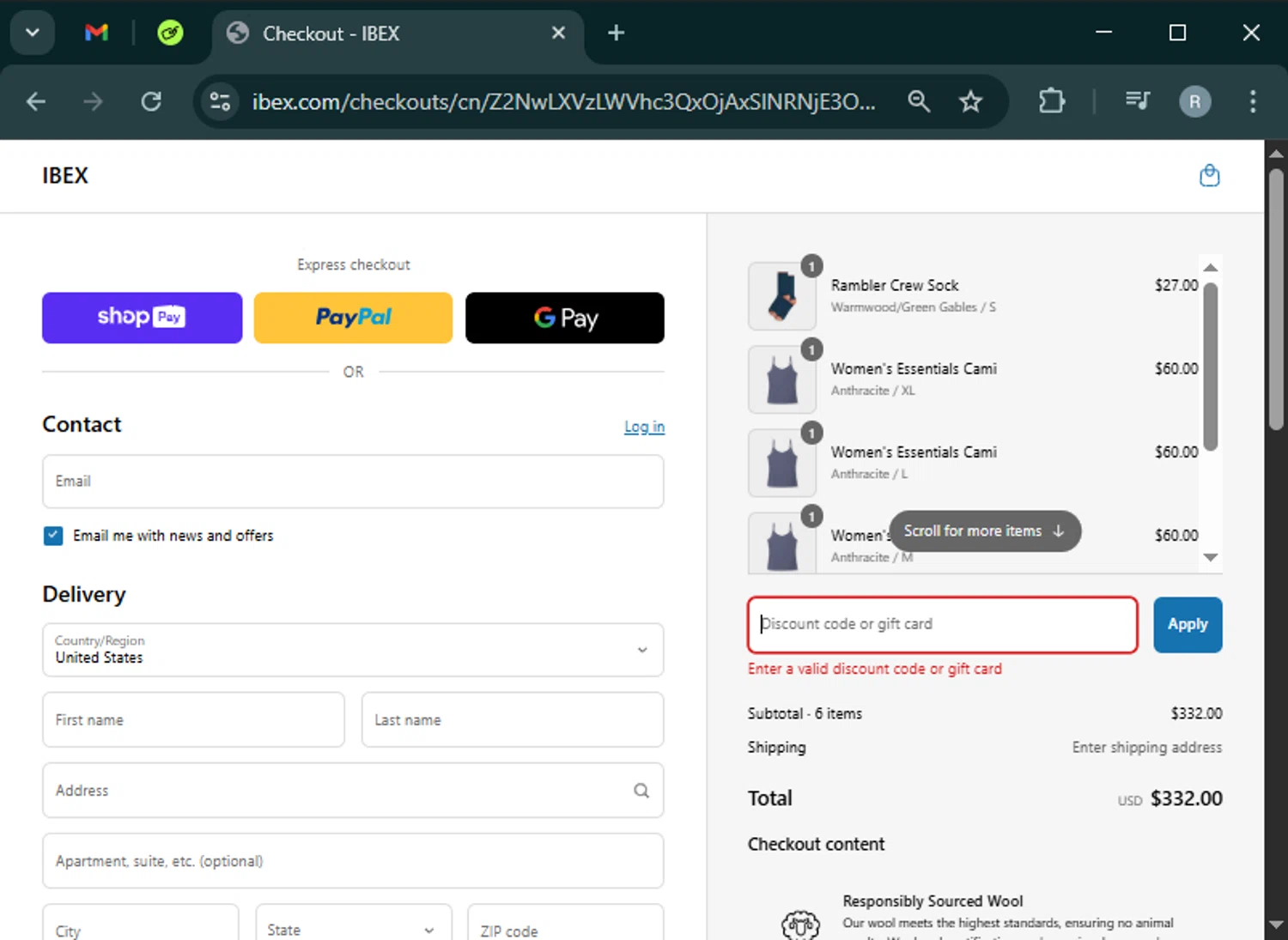Viewport: 1288px width, 940px height.
Task: Click the order list scroll up arrow
Action: 1211,268
